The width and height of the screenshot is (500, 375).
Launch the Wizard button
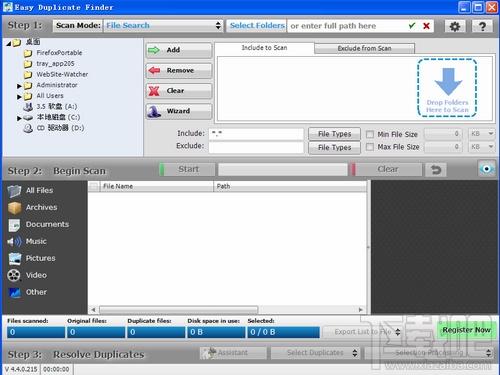179,111
